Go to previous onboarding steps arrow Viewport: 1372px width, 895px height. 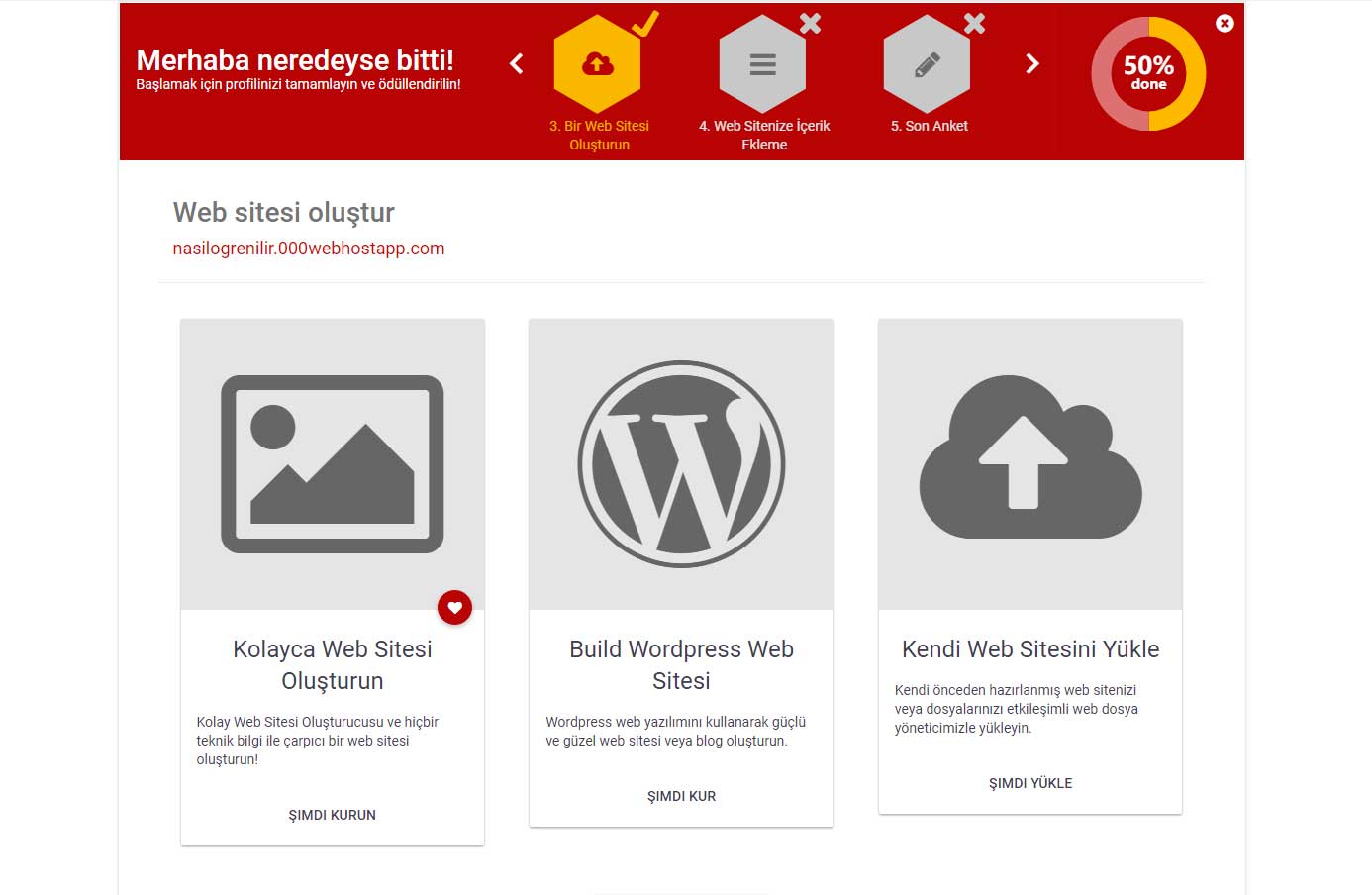click(x=516, y=64)
